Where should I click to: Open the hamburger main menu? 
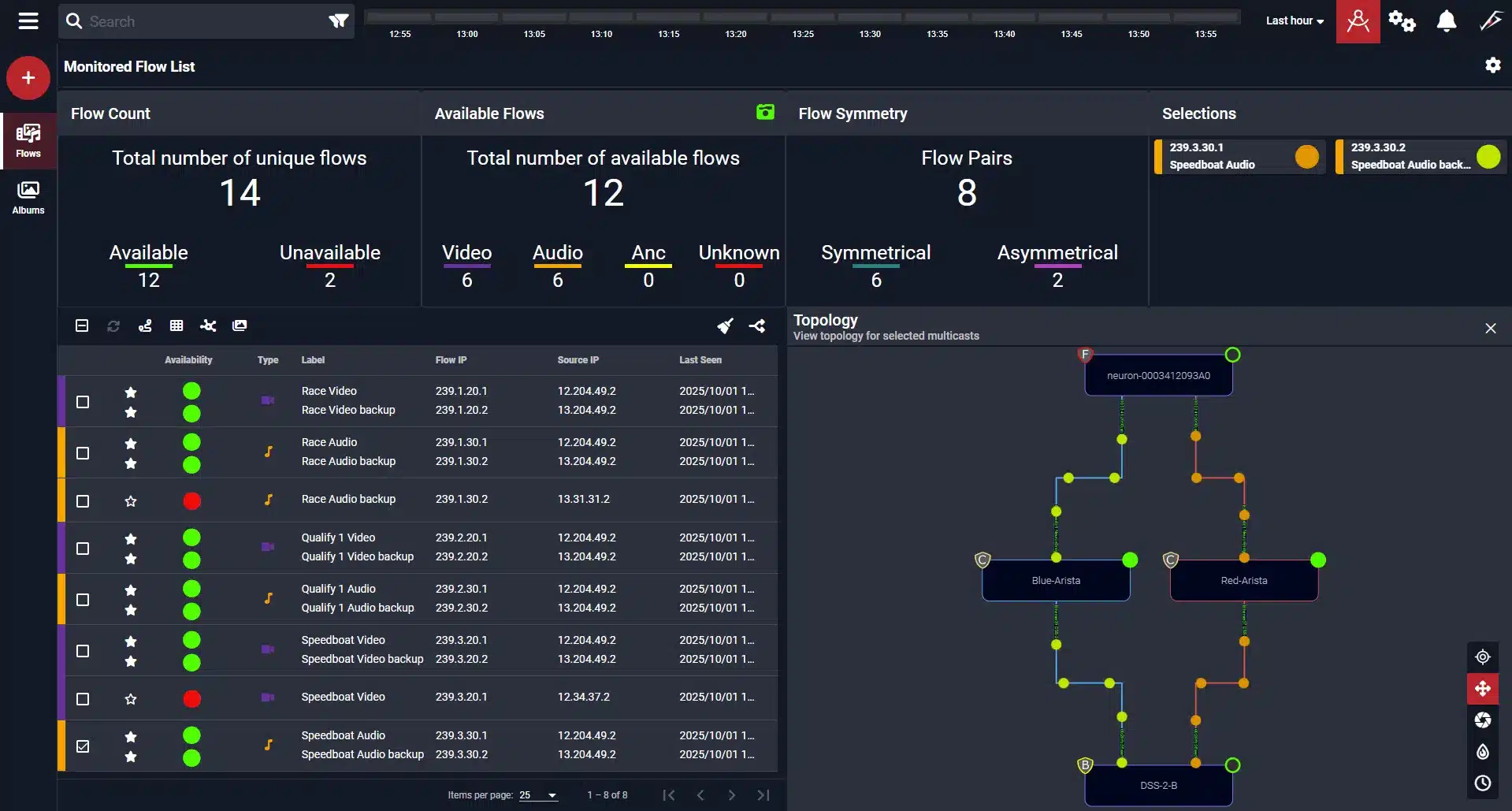(x=28, y=21)
